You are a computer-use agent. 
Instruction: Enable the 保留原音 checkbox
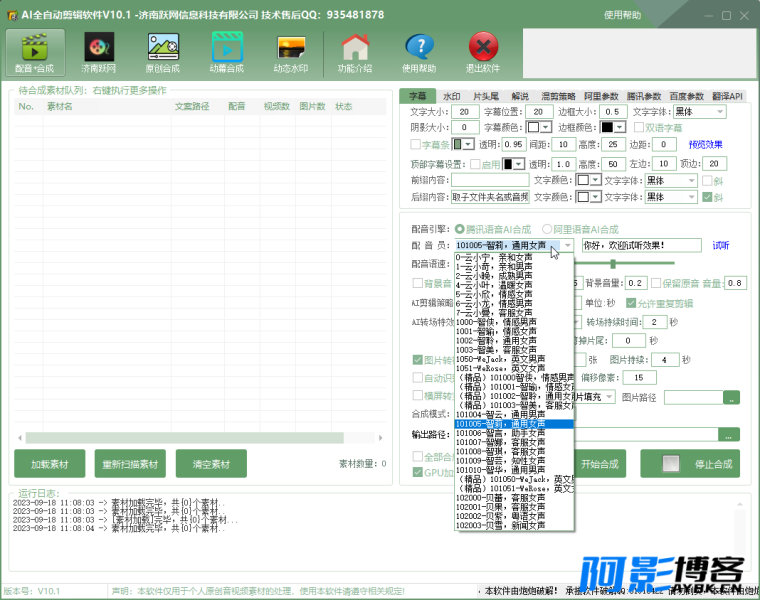(656, 283)
